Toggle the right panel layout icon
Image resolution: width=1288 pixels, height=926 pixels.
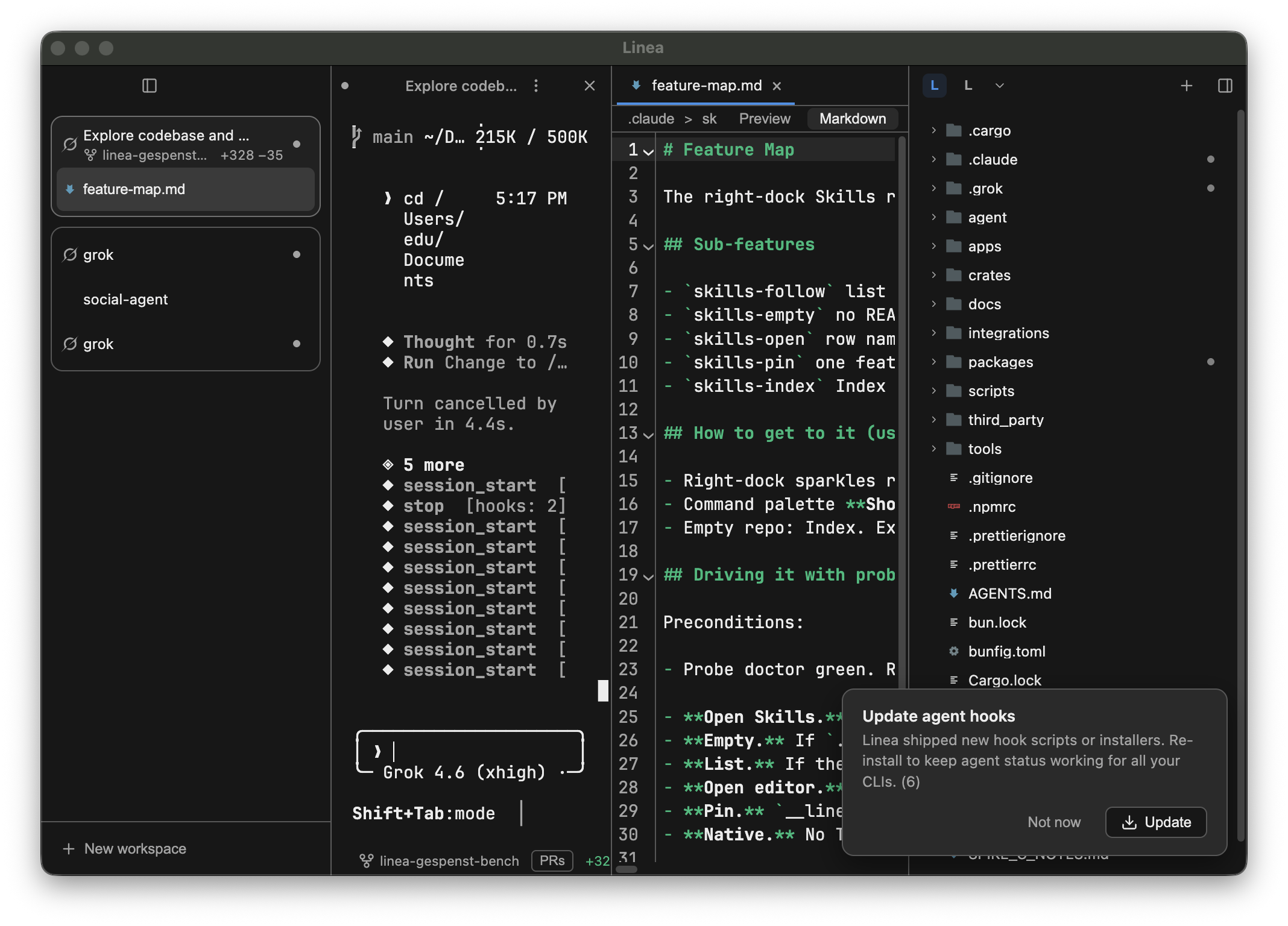1225,86
